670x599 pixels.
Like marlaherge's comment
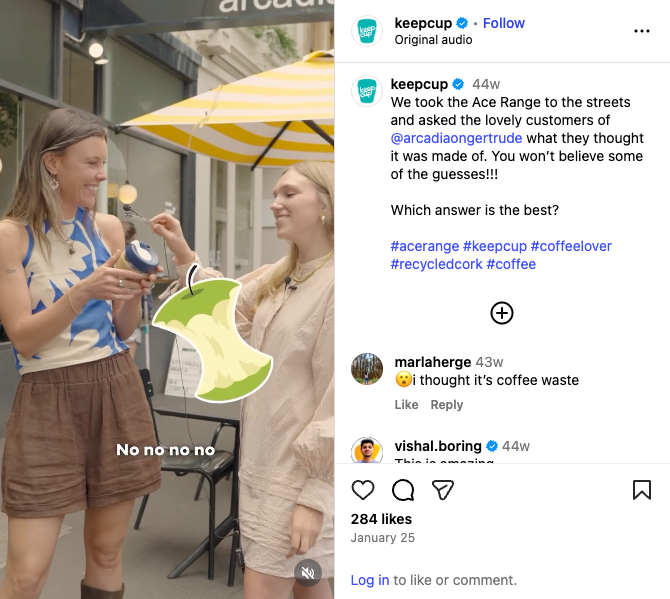406,405
